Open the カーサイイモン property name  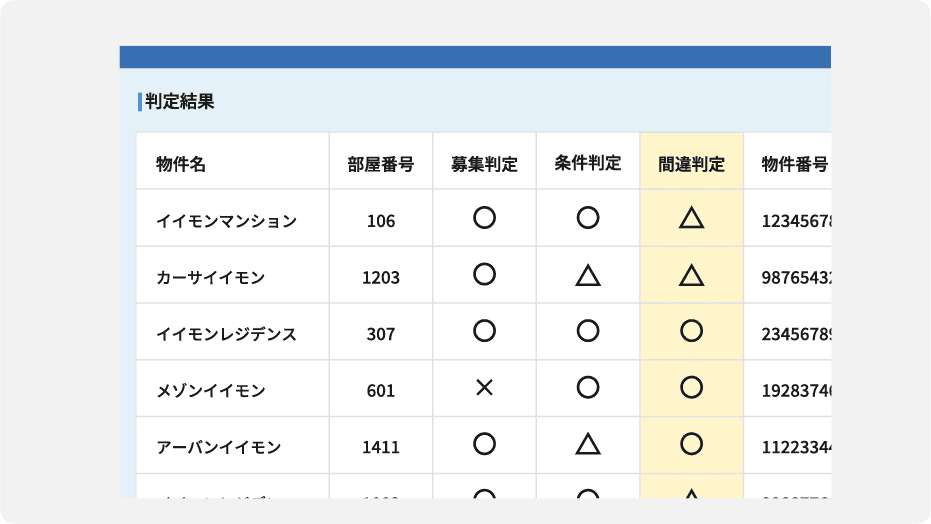click(x=211, y=277)
